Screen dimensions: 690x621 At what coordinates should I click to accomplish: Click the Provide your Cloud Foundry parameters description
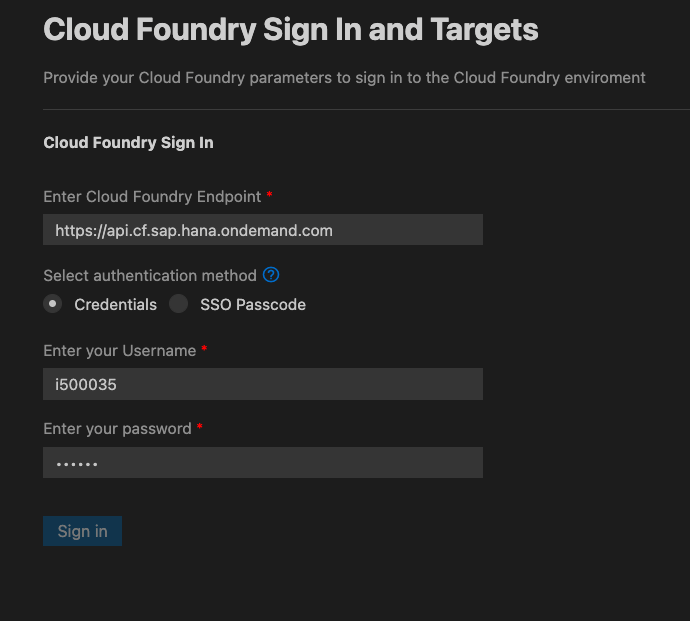(344, 78)
